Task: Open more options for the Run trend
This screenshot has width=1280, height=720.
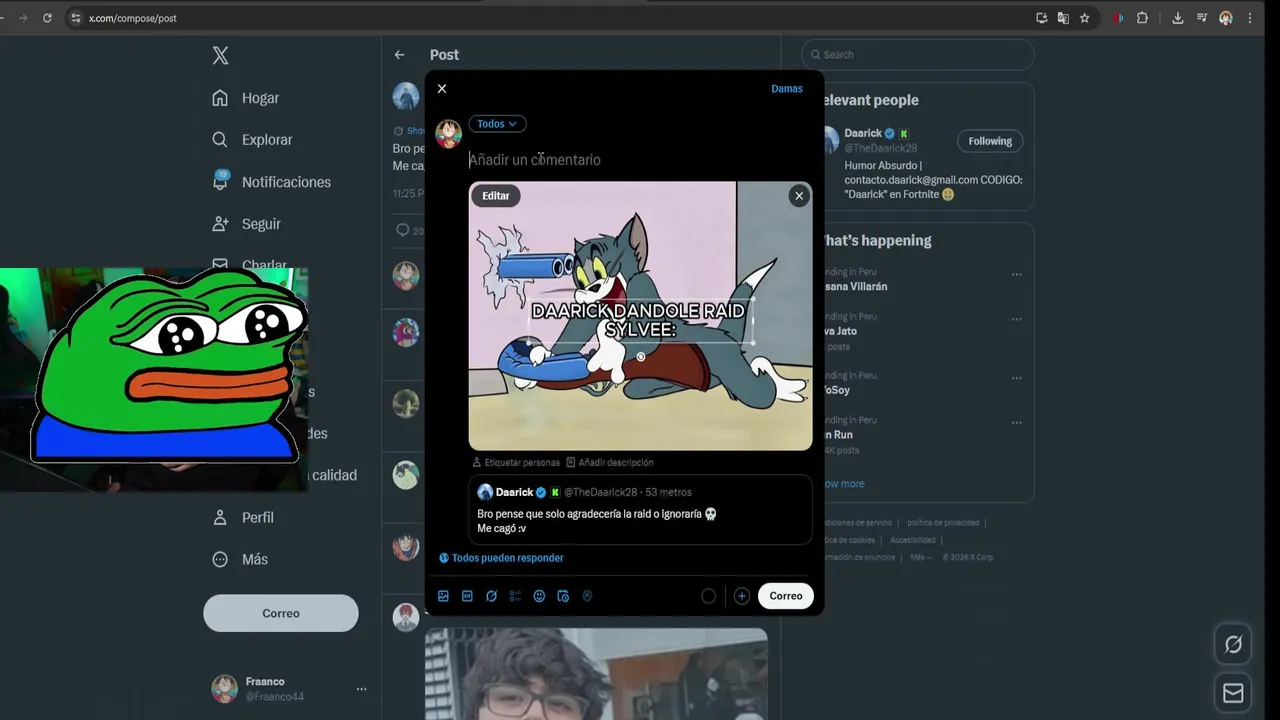Action: point(1016,422)
